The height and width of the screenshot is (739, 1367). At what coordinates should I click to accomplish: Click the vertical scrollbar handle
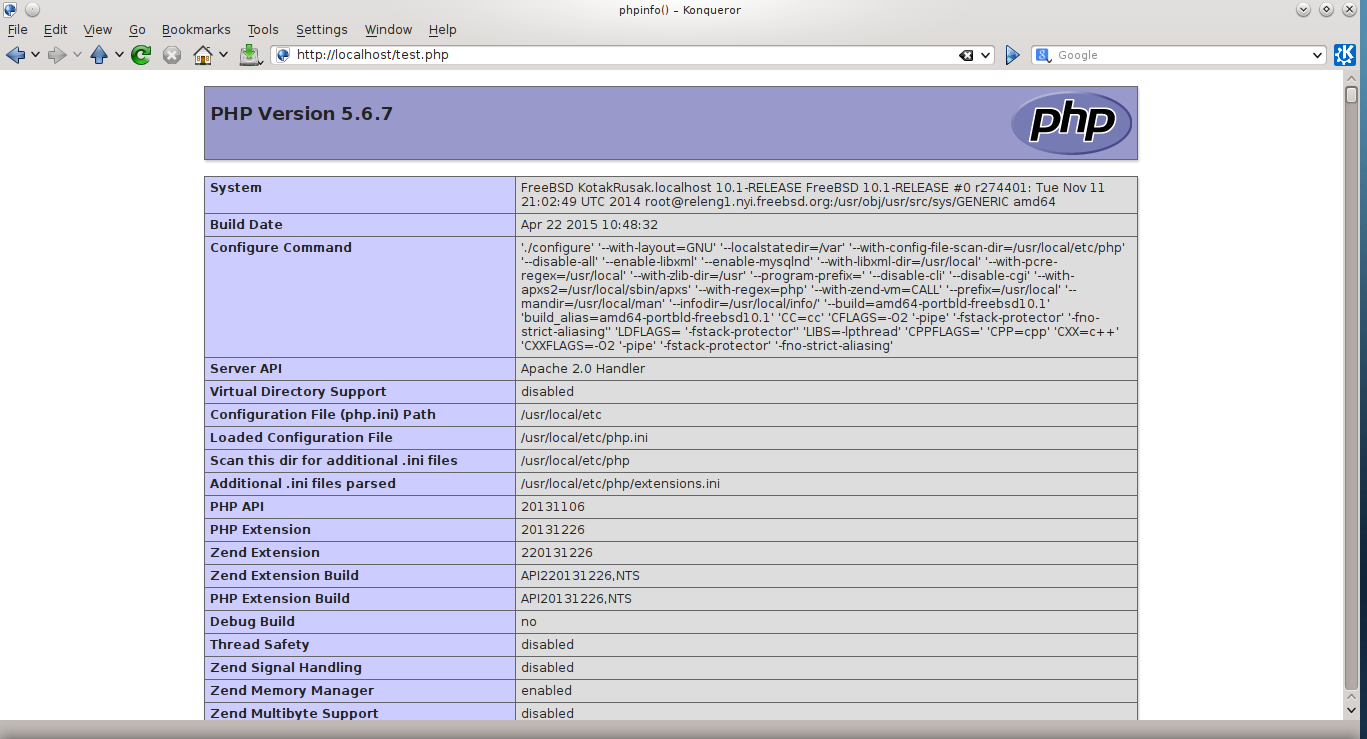pyautogui.click(x=1351, y=95)
